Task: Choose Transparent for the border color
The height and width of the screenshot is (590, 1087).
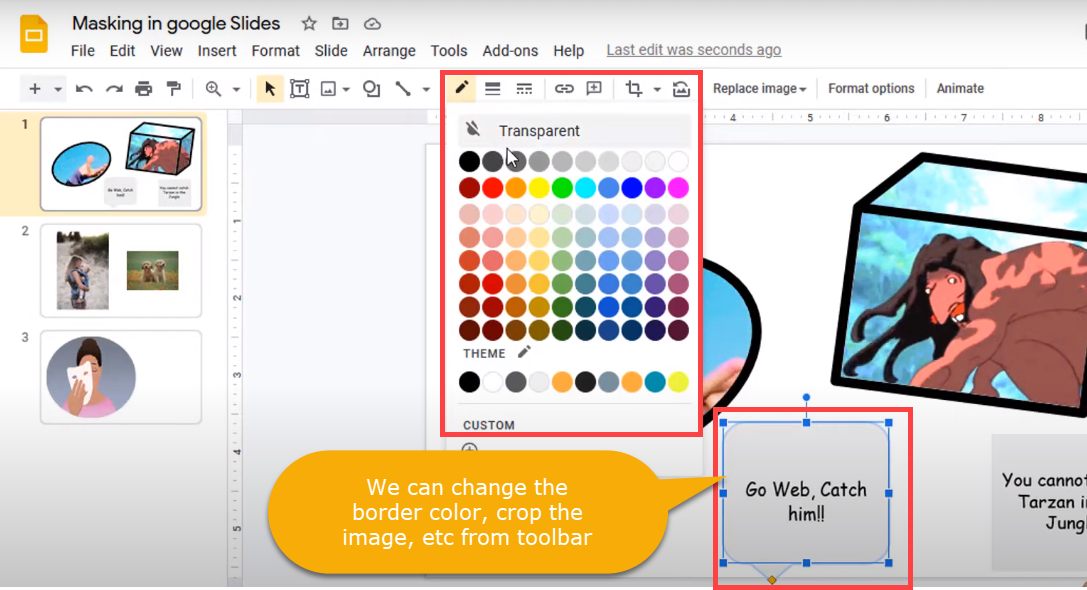Action: (540, 130)
